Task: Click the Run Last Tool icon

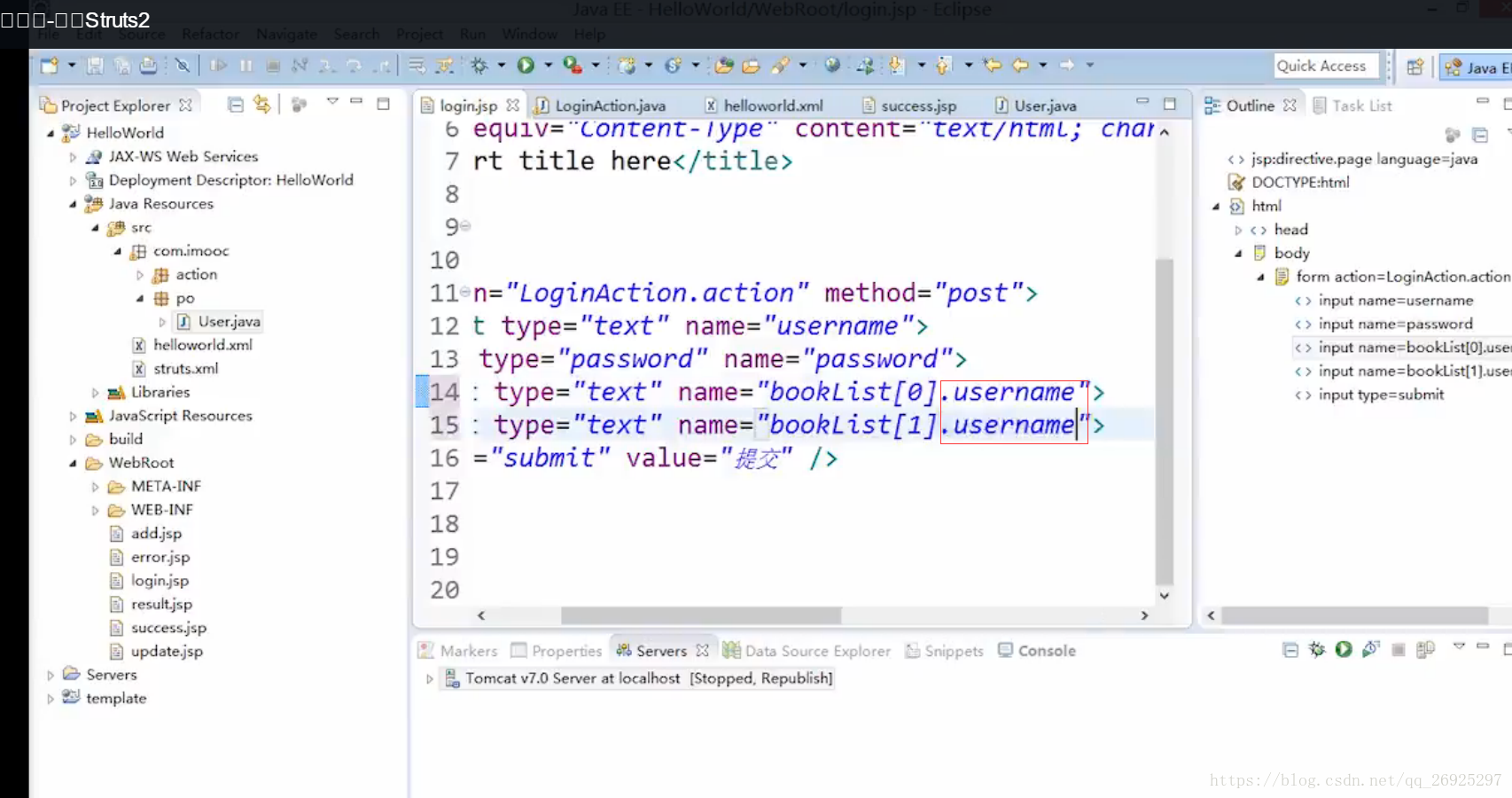Action: pyautogui.click(x=573, y=65)
